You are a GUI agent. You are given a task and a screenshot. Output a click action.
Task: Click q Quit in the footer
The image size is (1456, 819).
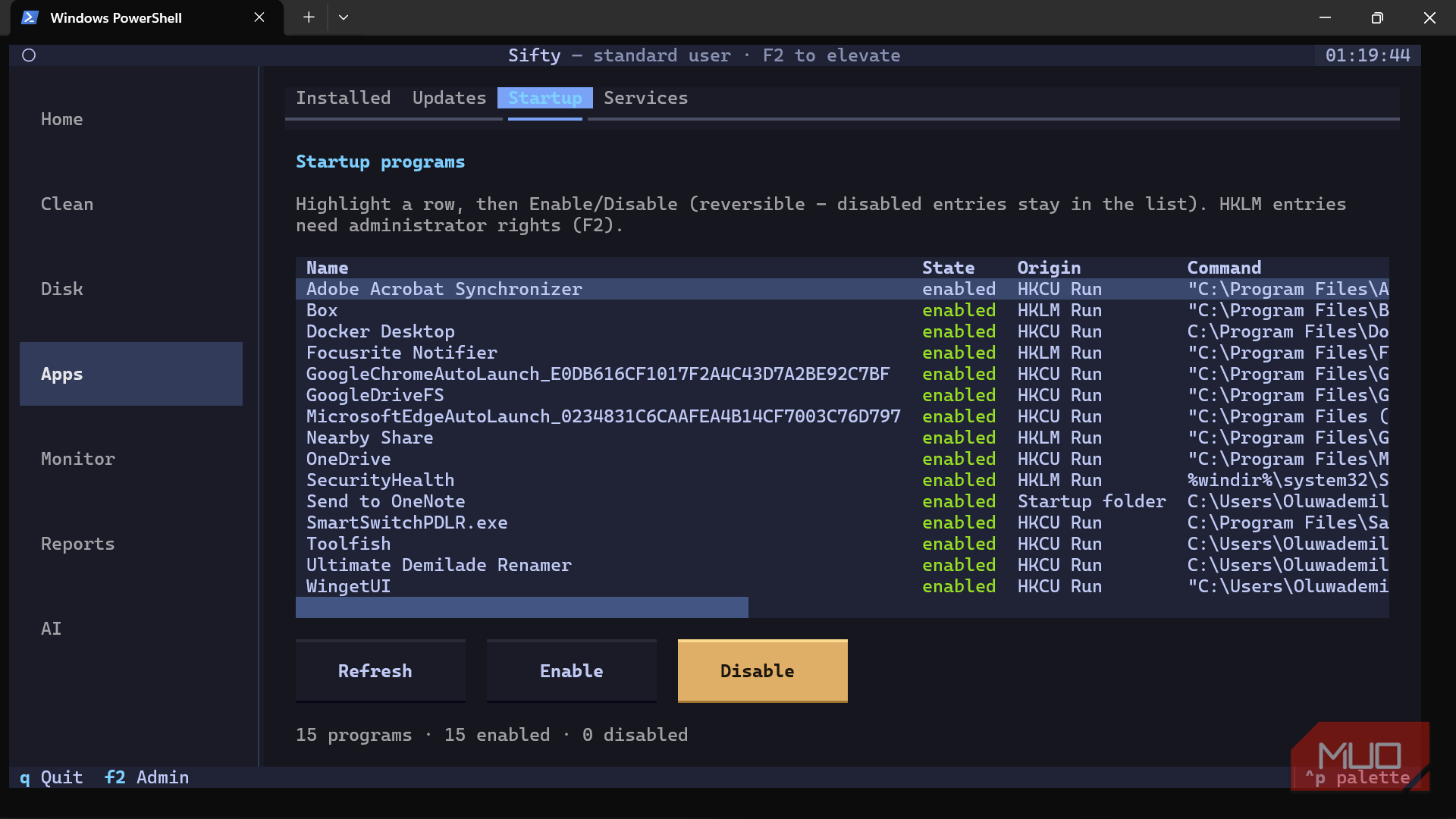click(x=52, y=777)
